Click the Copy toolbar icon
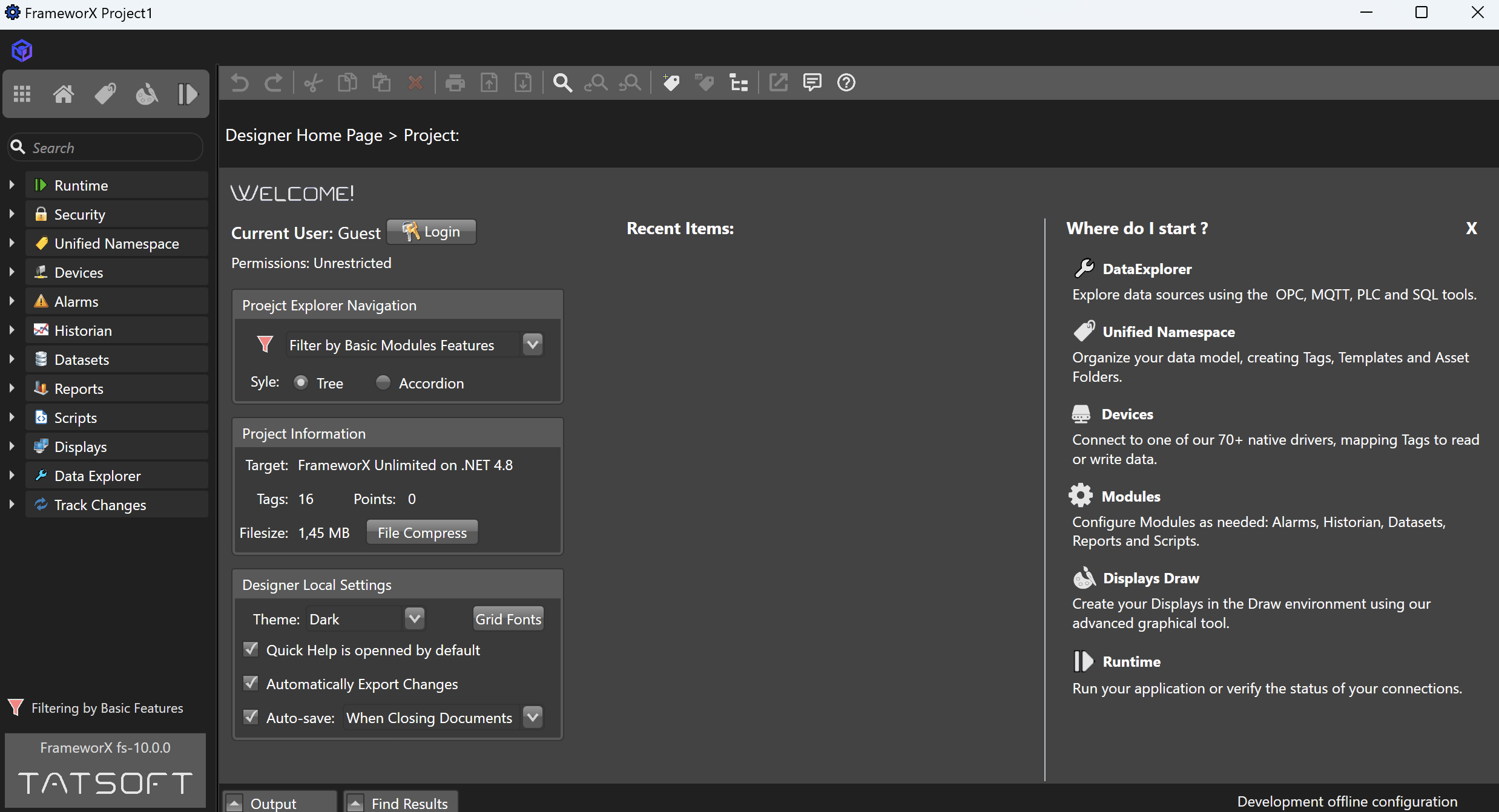1499x812 pixels. pos(348,82)
